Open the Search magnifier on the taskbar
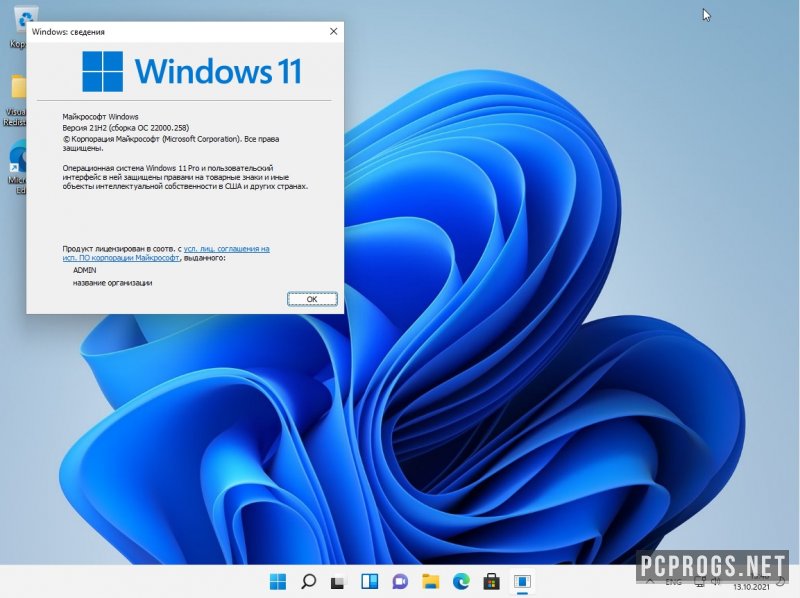This screenshot has width=800, height=598. pos(308,581)
